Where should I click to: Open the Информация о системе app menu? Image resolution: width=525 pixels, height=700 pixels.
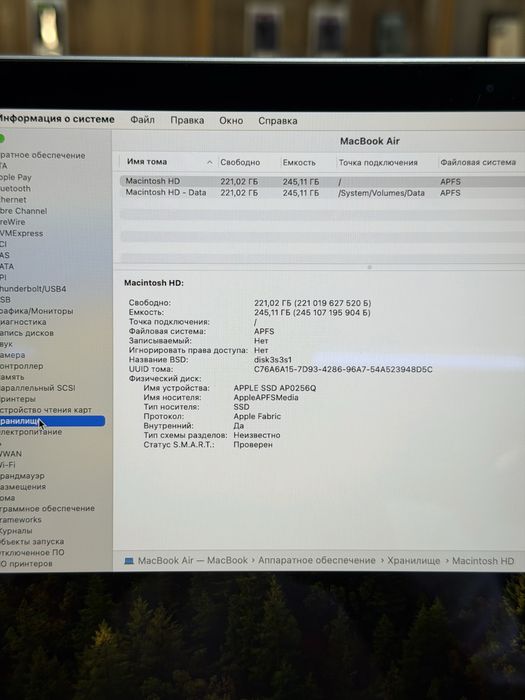[x=57, y=119]
